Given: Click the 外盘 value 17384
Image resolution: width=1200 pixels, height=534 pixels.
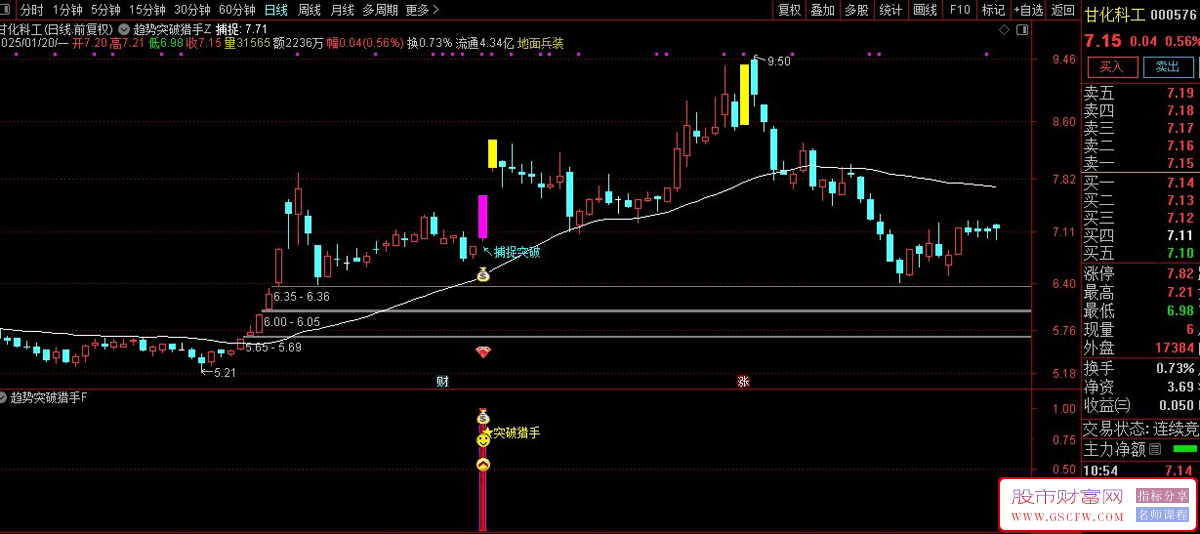Looking at the screenshot, I should pyautogui.click(x=1175, y=348).
